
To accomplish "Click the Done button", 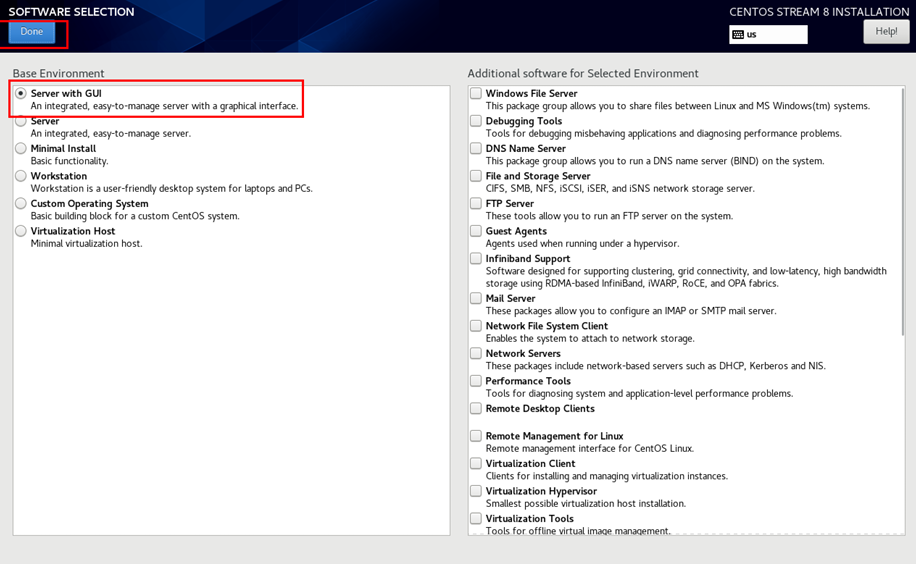I will [32, 32].
